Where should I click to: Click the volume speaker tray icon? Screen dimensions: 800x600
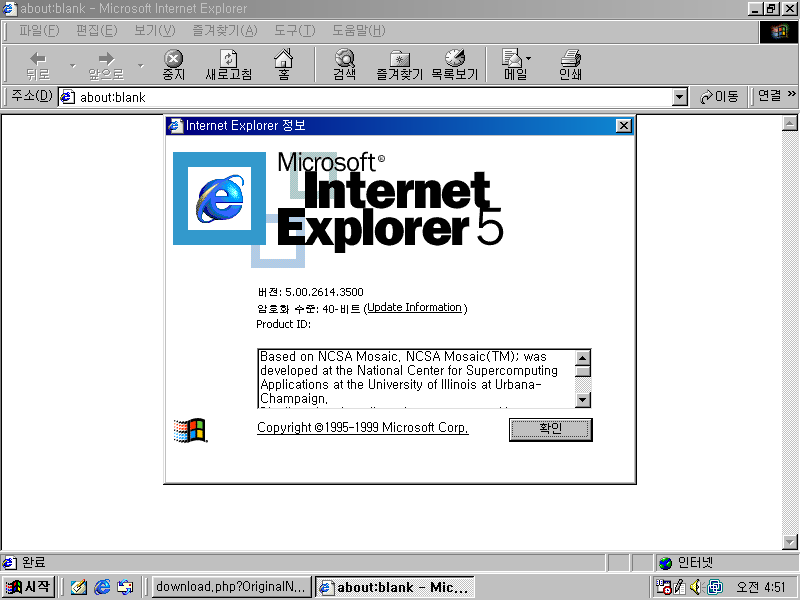pyautogui.click(x=695, y=587)
